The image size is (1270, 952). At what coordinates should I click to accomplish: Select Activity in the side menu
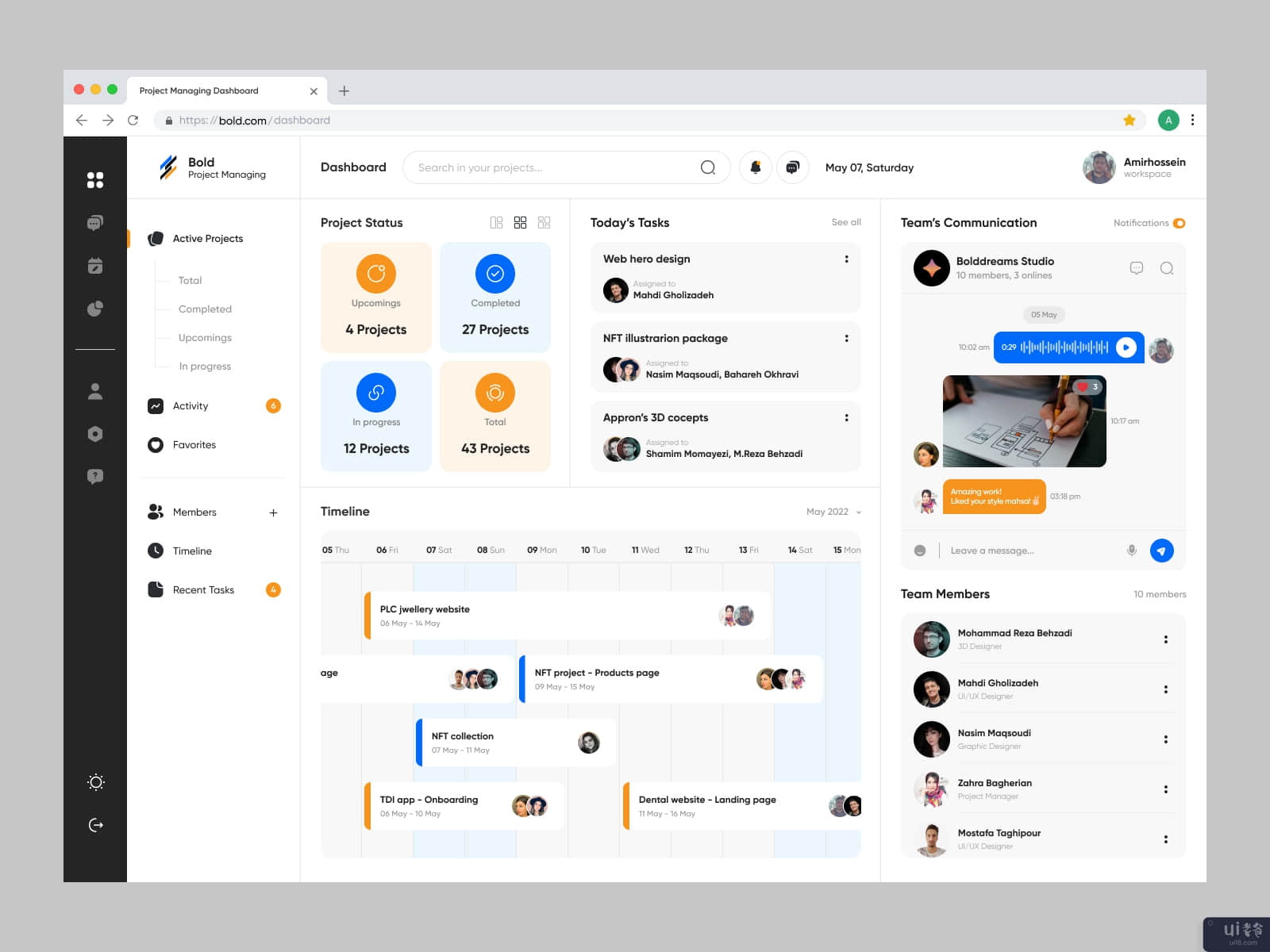pyautogui.click(x=190, y=406)
